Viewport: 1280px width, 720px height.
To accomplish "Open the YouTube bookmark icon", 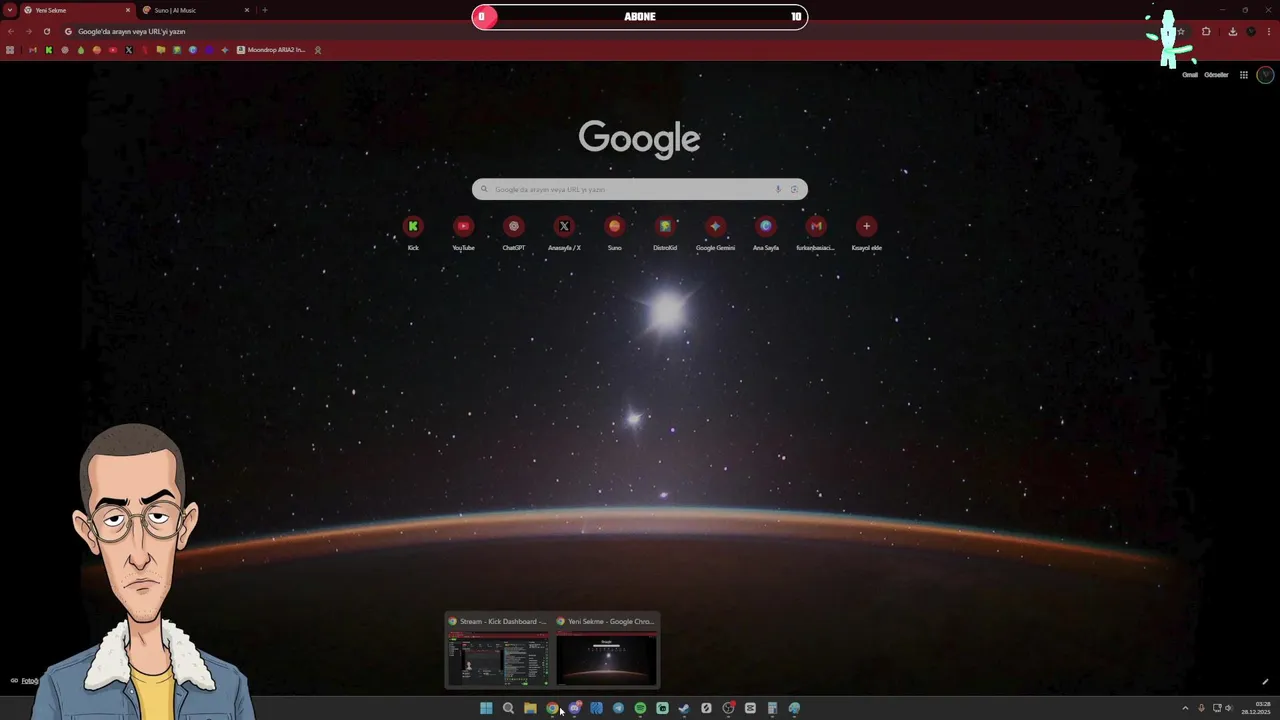I will point(113,50).
